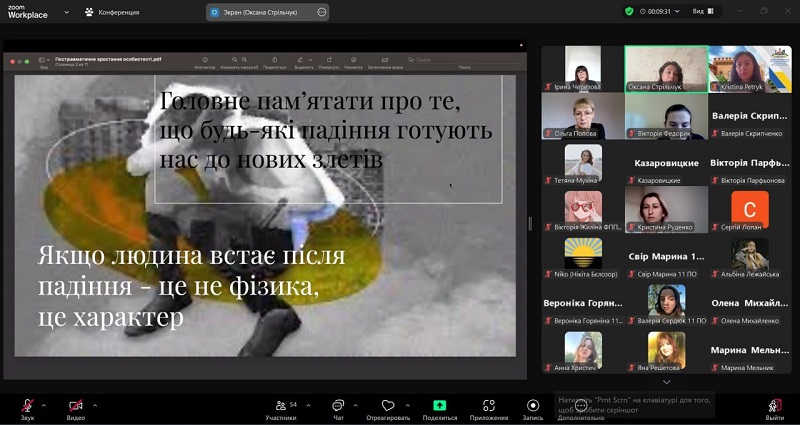The image size is (800, 425).
Task: Select Ірина Черезова video tile
Action: [583, 69]
